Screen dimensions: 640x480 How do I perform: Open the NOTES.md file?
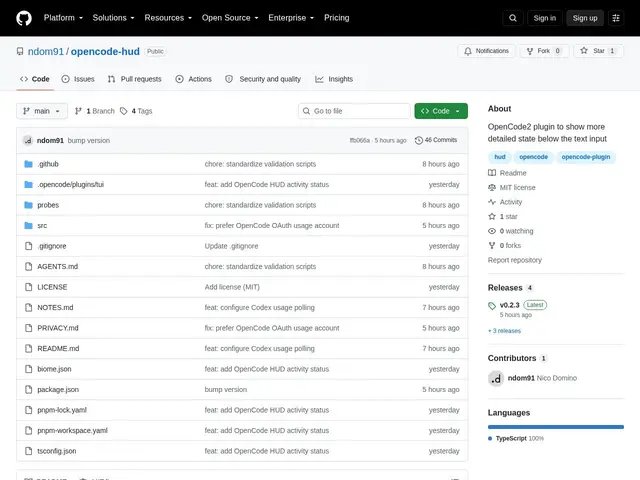(x=56, y=307)
